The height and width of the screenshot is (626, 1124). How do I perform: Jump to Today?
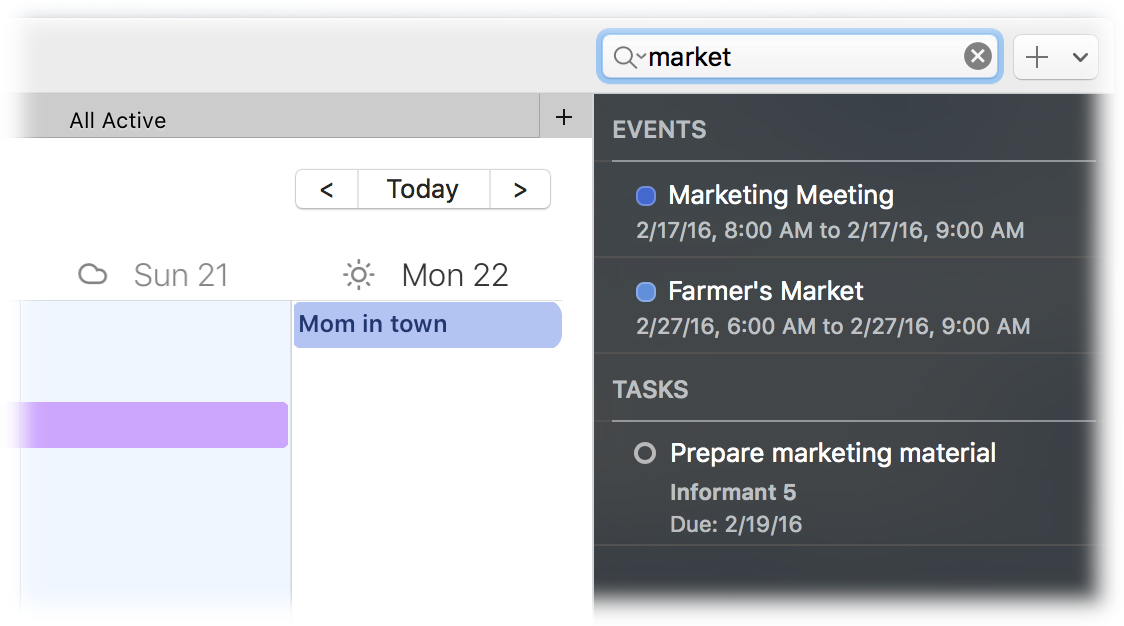click(x=423, y=189)
